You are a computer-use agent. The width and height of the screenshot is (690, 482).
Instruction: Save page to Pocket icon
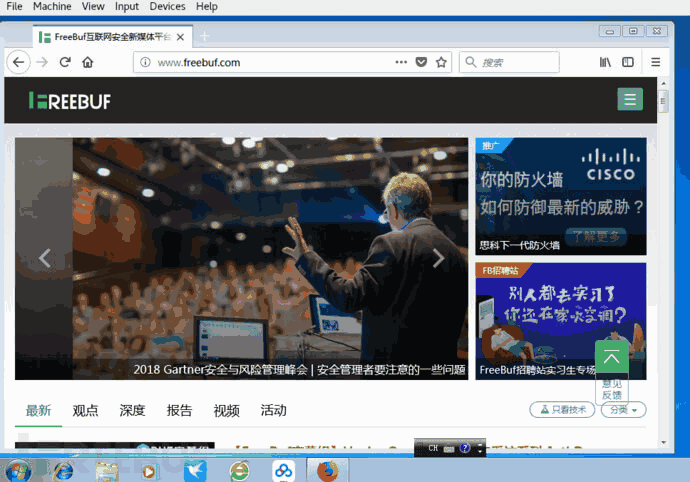(421, 62)
